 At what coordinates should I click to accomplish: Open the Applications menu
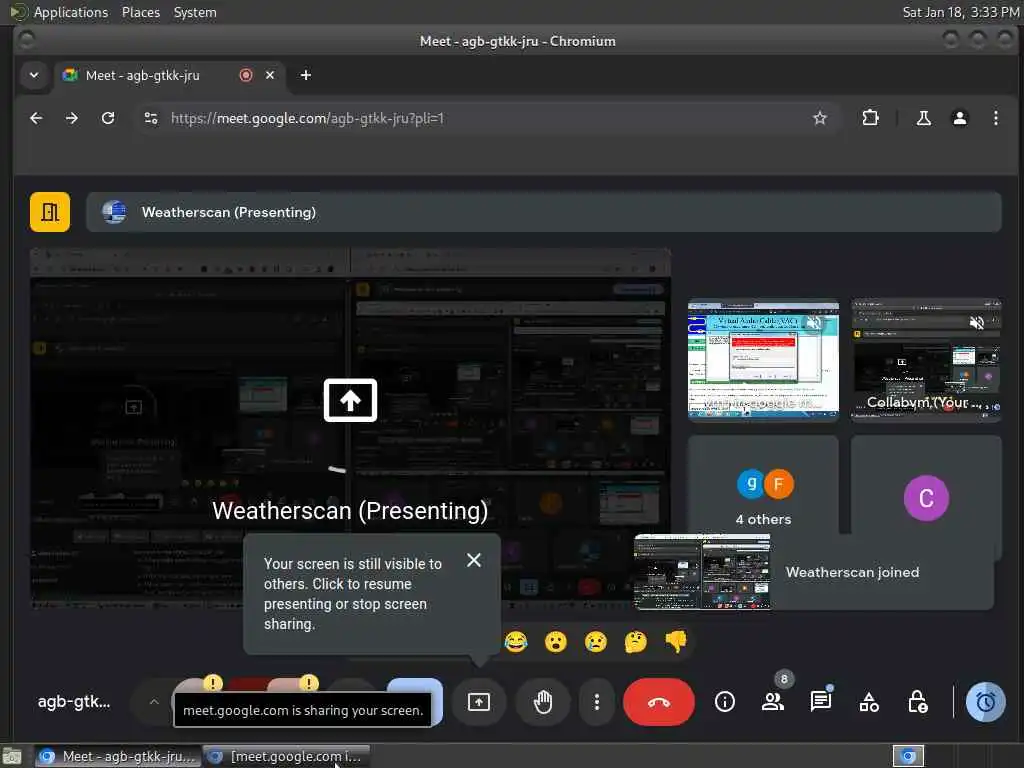[x=71, y=12]
